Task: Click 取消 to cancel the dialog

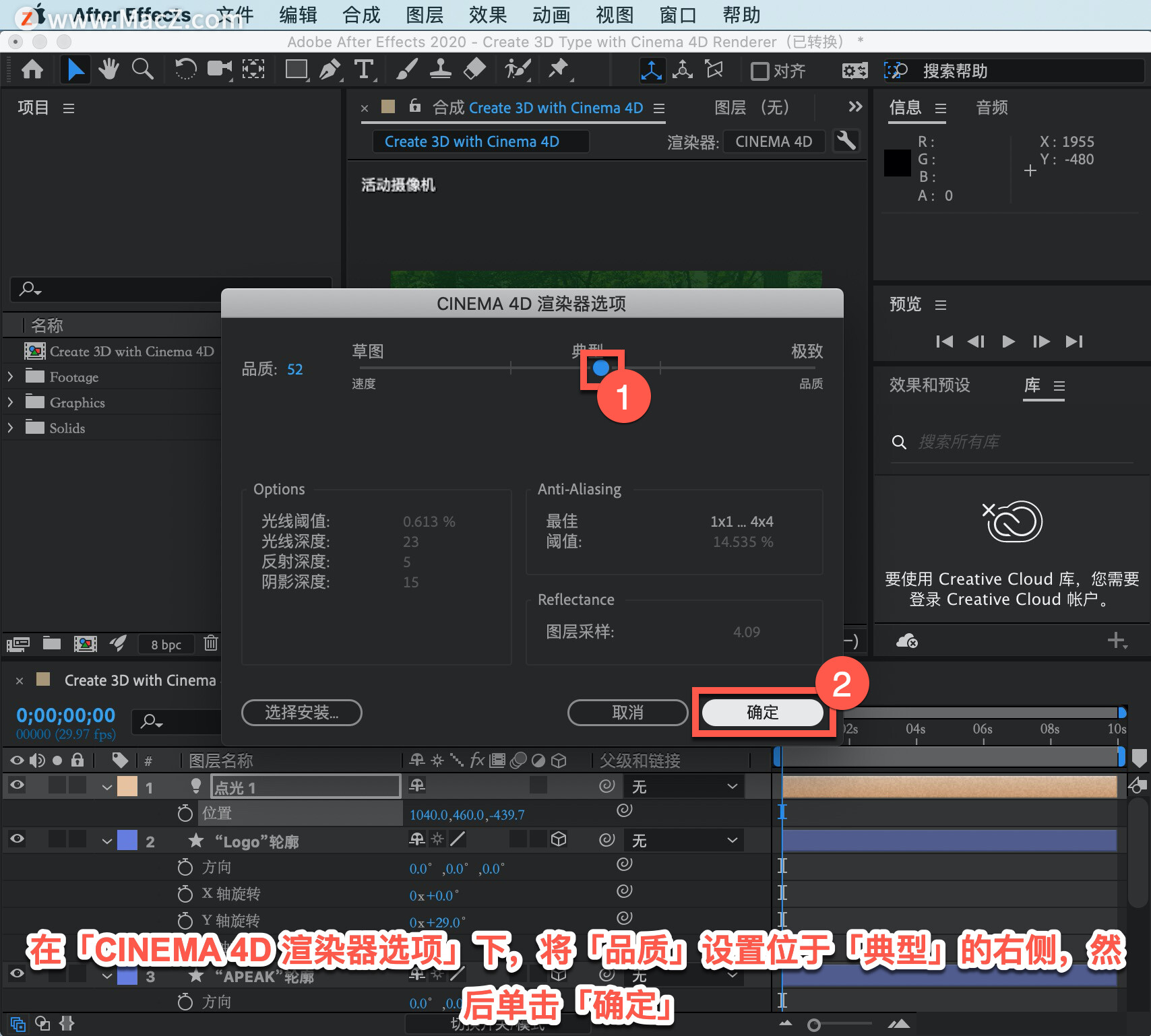Action: pos(627,713)
